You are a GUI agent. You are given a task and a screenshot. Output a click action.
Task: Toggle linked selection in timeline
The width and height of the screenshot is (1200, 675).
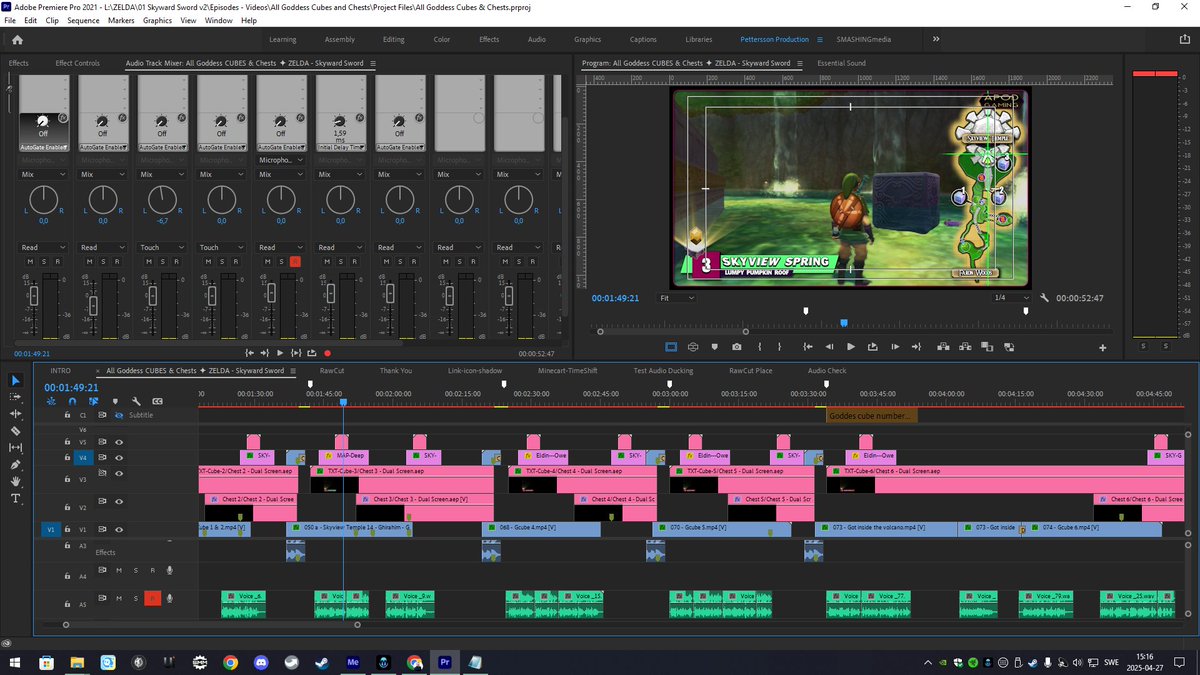pos(93,401)
